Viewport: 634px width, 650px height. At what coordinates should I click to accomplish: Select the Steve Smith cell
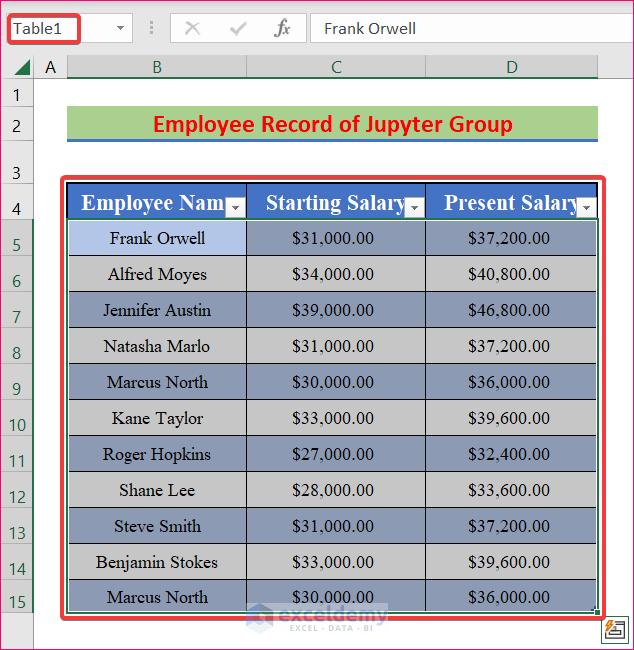pyautogui.click(x=157, y=526)
